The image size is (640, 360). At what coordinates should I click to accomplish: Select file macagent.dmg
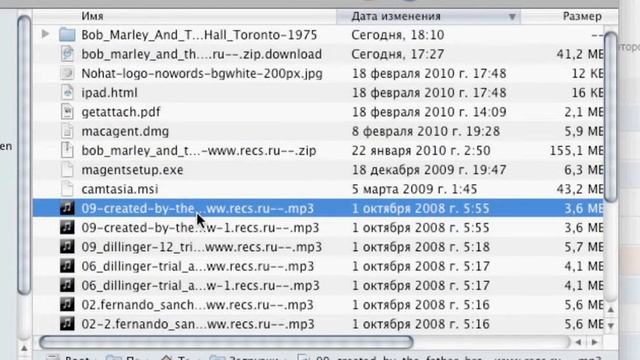click(x=125, y=131)
